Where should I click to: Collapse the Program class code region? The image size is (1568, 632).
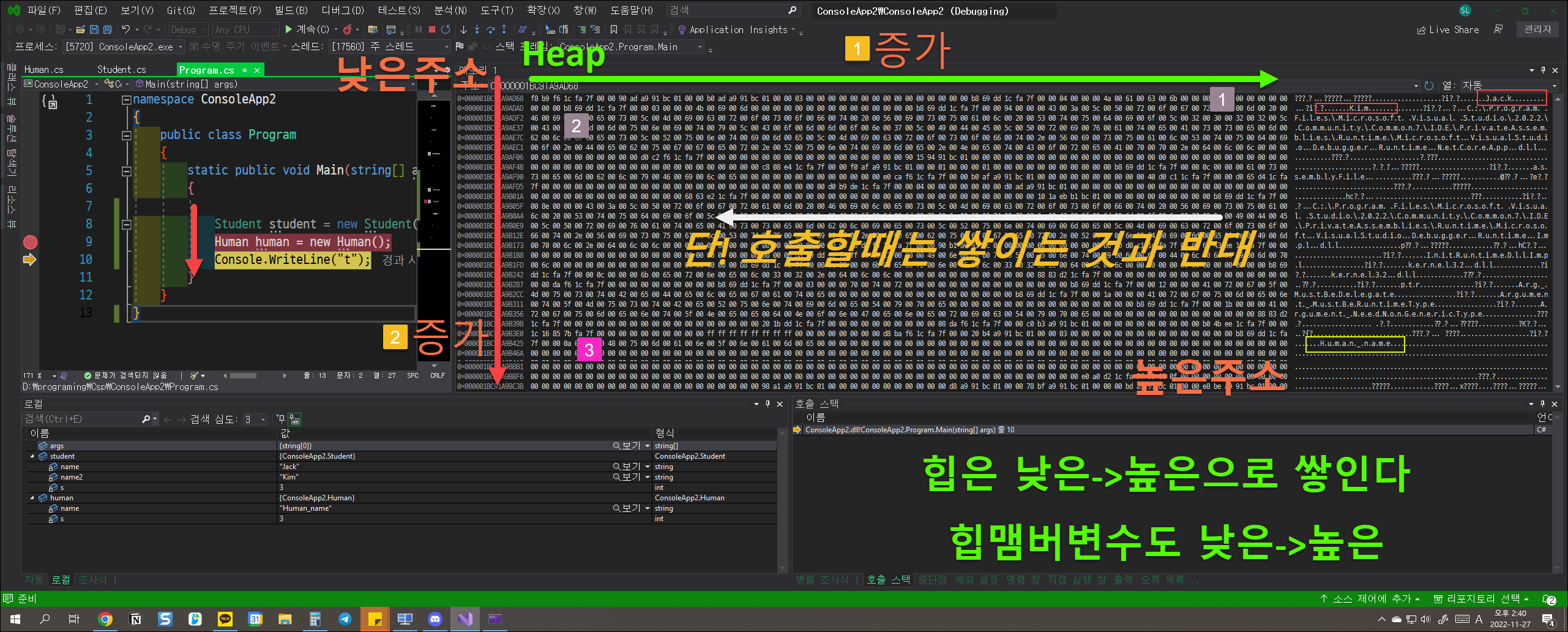[126, 134]
